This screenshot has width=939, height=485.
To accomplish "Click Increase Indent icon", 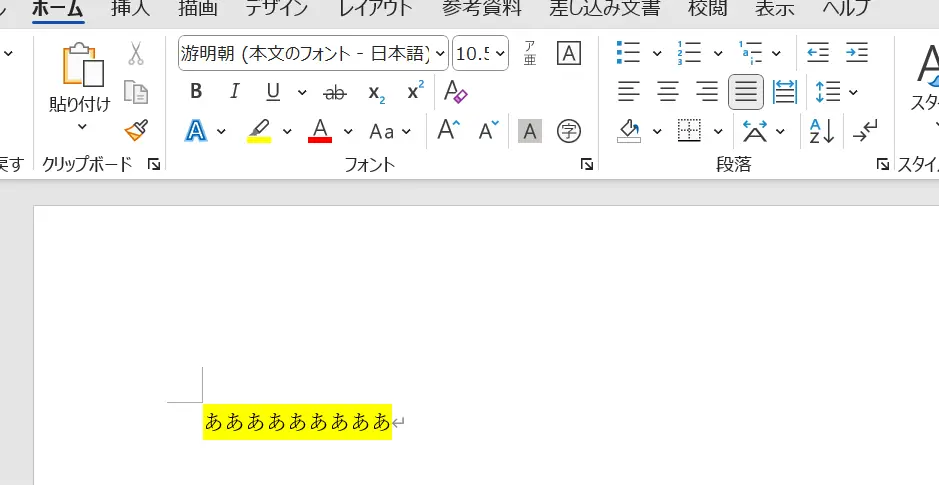I will [x=857, y=53].
